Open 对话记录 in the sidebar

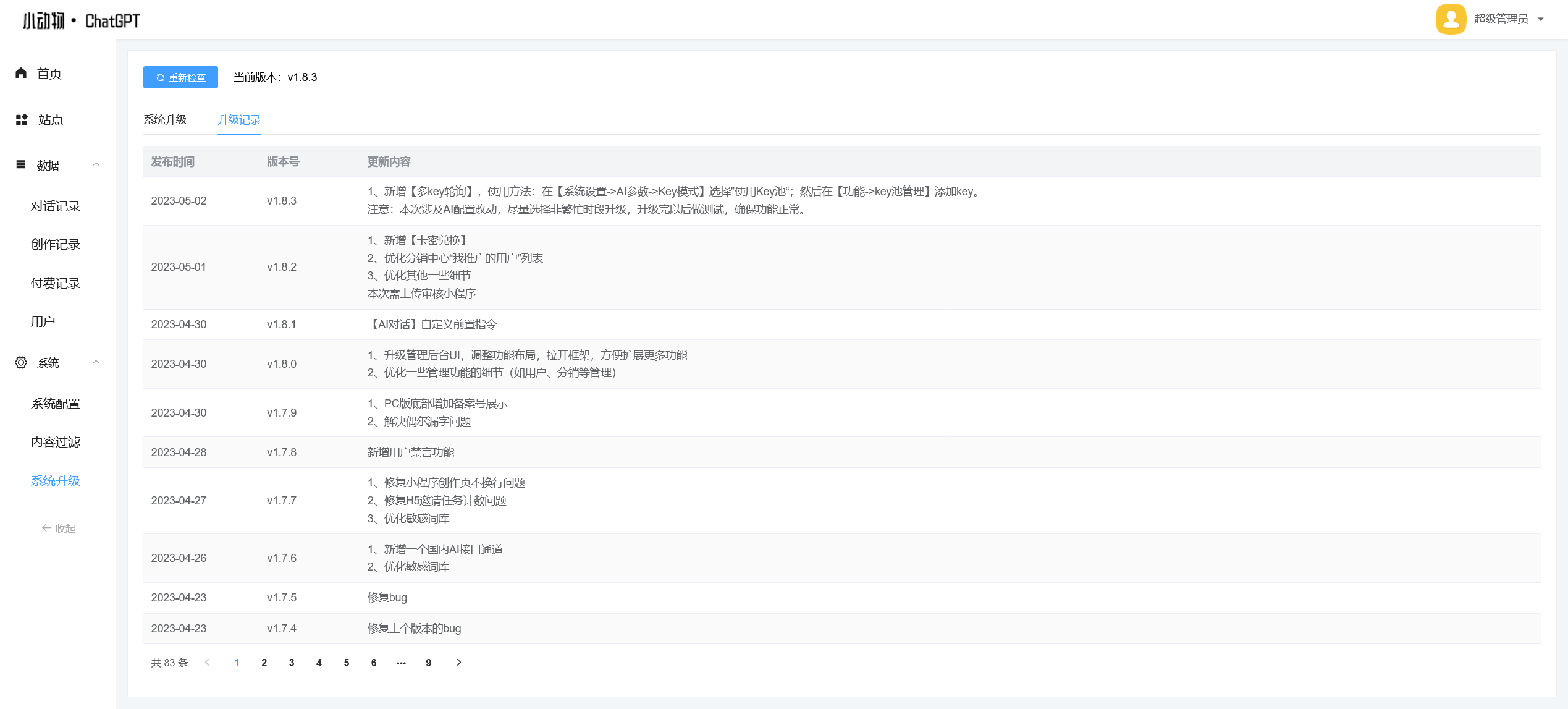click(x=56, y=206)
